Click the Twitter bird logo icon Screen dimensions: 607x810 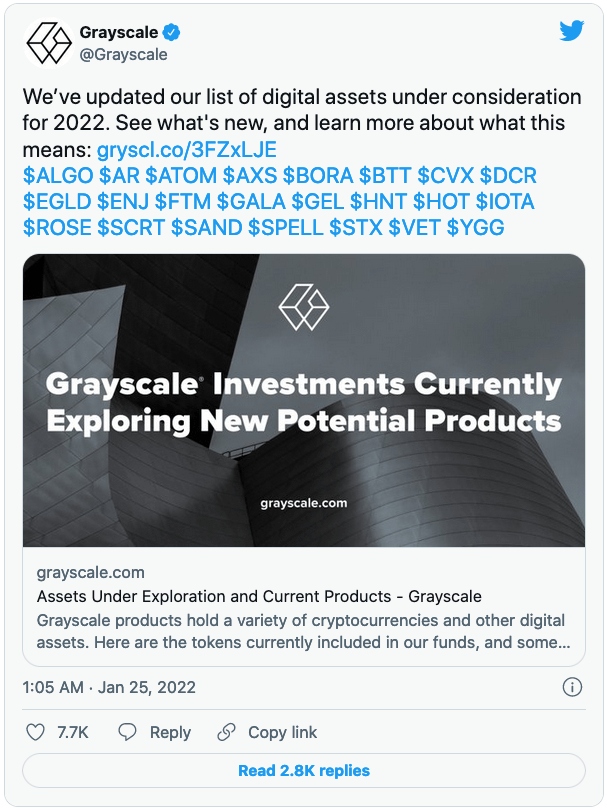pos(572,30)
